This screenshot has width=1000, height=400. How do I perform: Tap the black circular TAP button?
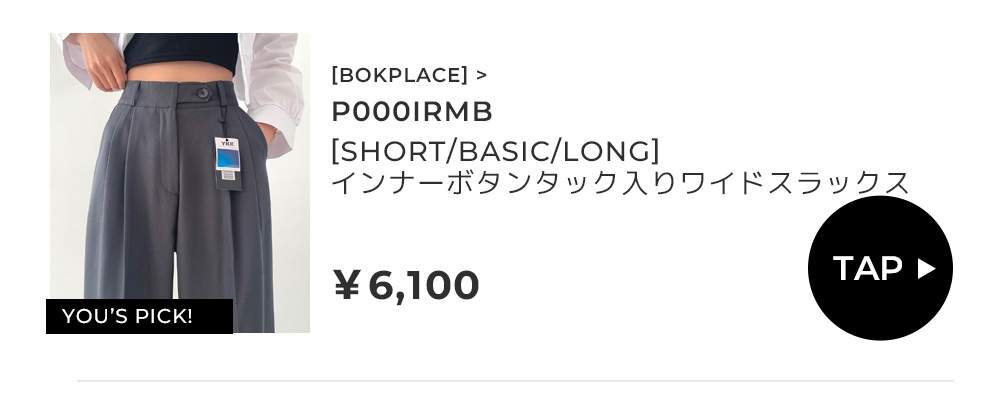pos(880,268)
